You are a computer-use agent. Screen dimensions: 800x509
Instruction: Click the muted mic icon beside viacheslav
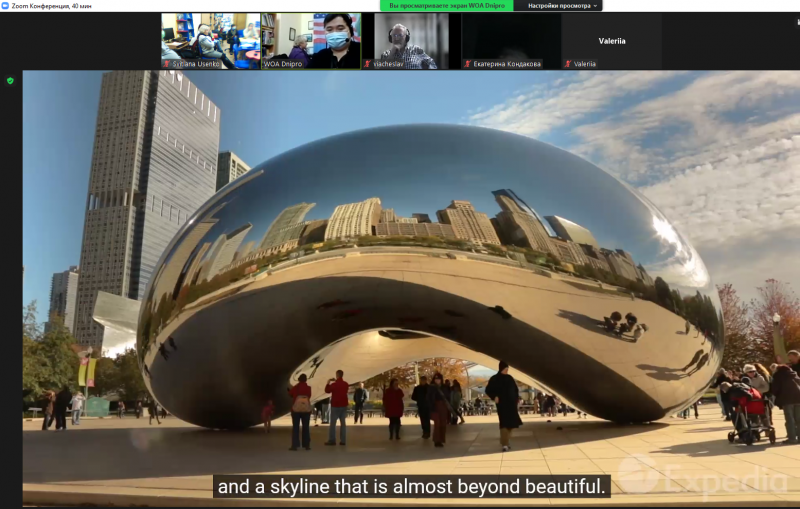coord(367,64)
